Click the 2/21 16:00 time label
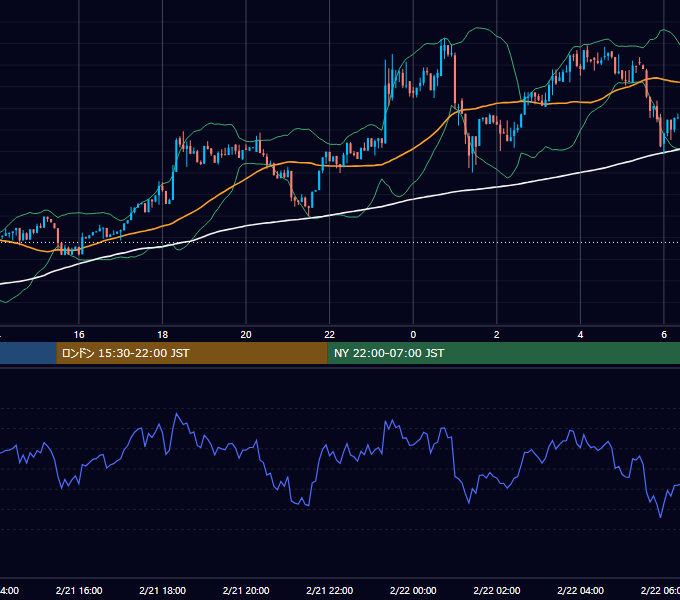This screenshot has height=600, width=680. pos(79,590)
